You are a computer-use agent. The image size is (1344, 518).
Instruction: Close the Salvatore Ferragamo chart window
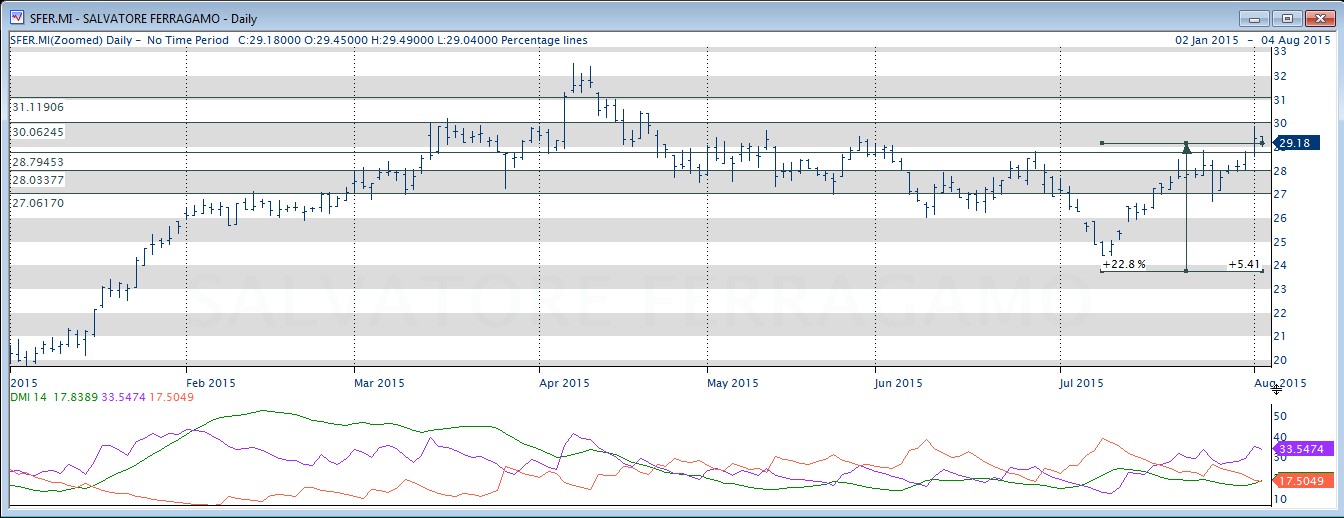[x=1318, y=18]
